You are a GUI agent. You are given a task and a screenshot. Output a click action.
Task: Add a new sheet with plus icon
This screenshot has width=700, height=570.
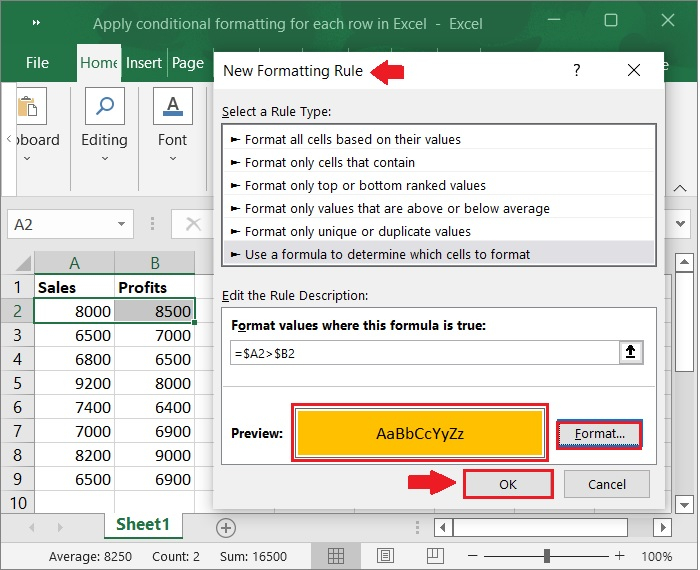pyautogui.click(x=226, y=528)
